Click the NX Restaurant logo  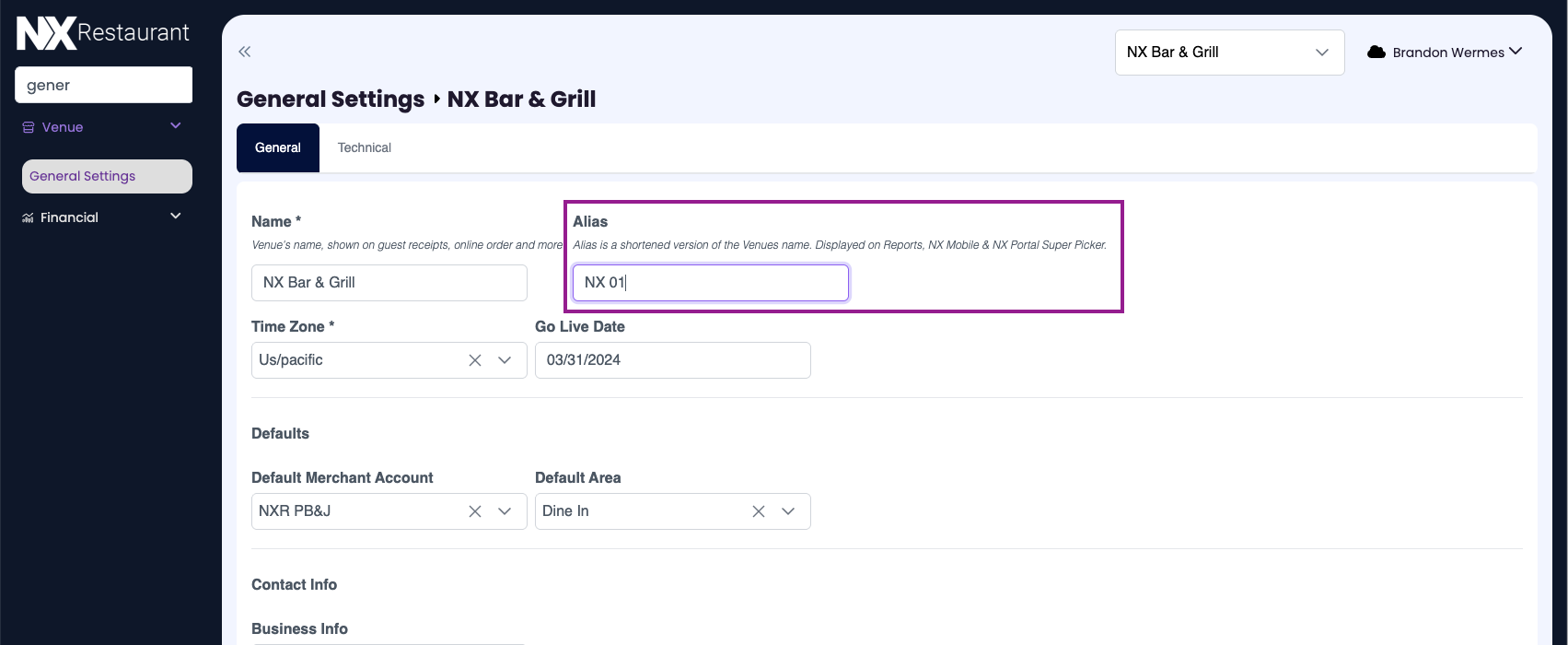pos(103,34)
